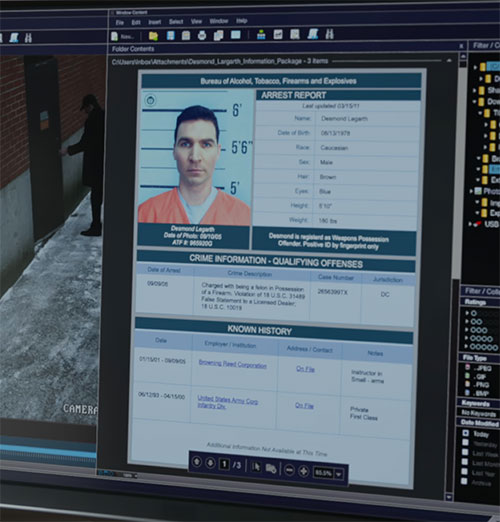Click the printer icon in the toolbar

(202, 35)
